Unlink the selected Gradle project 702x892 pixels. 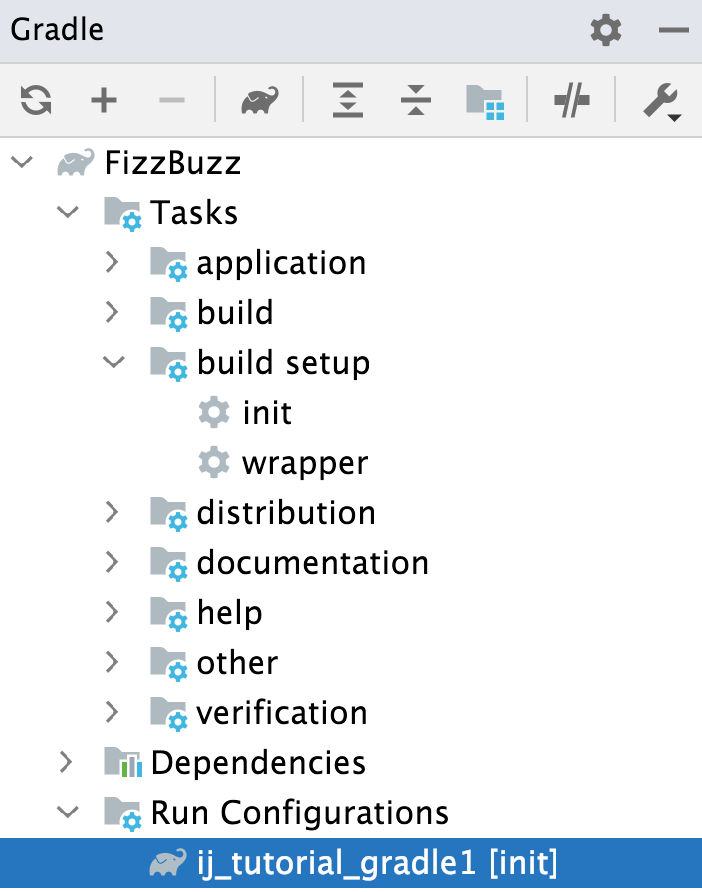click(x=170, y=100)
